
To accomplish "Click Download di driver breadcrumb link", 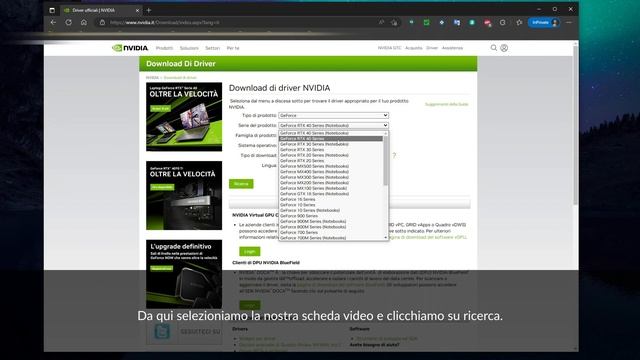I will [x=180, y=78].
